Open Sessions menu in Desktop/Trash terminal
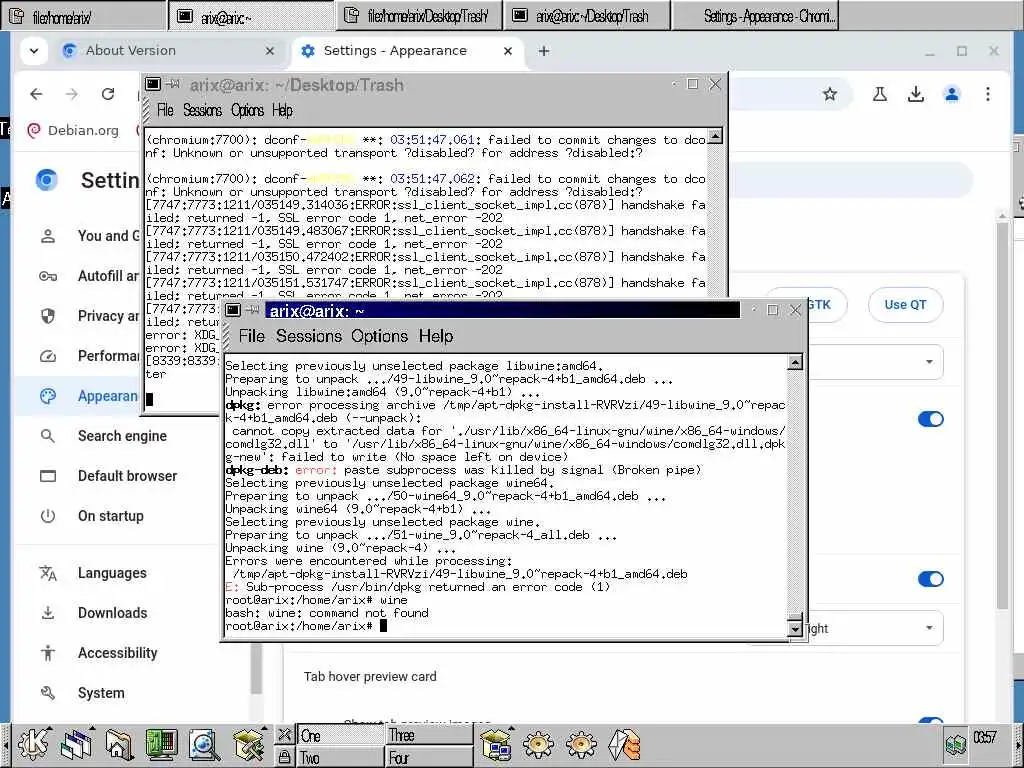This screenshot has width=1024, height=768. pos(202,110)
